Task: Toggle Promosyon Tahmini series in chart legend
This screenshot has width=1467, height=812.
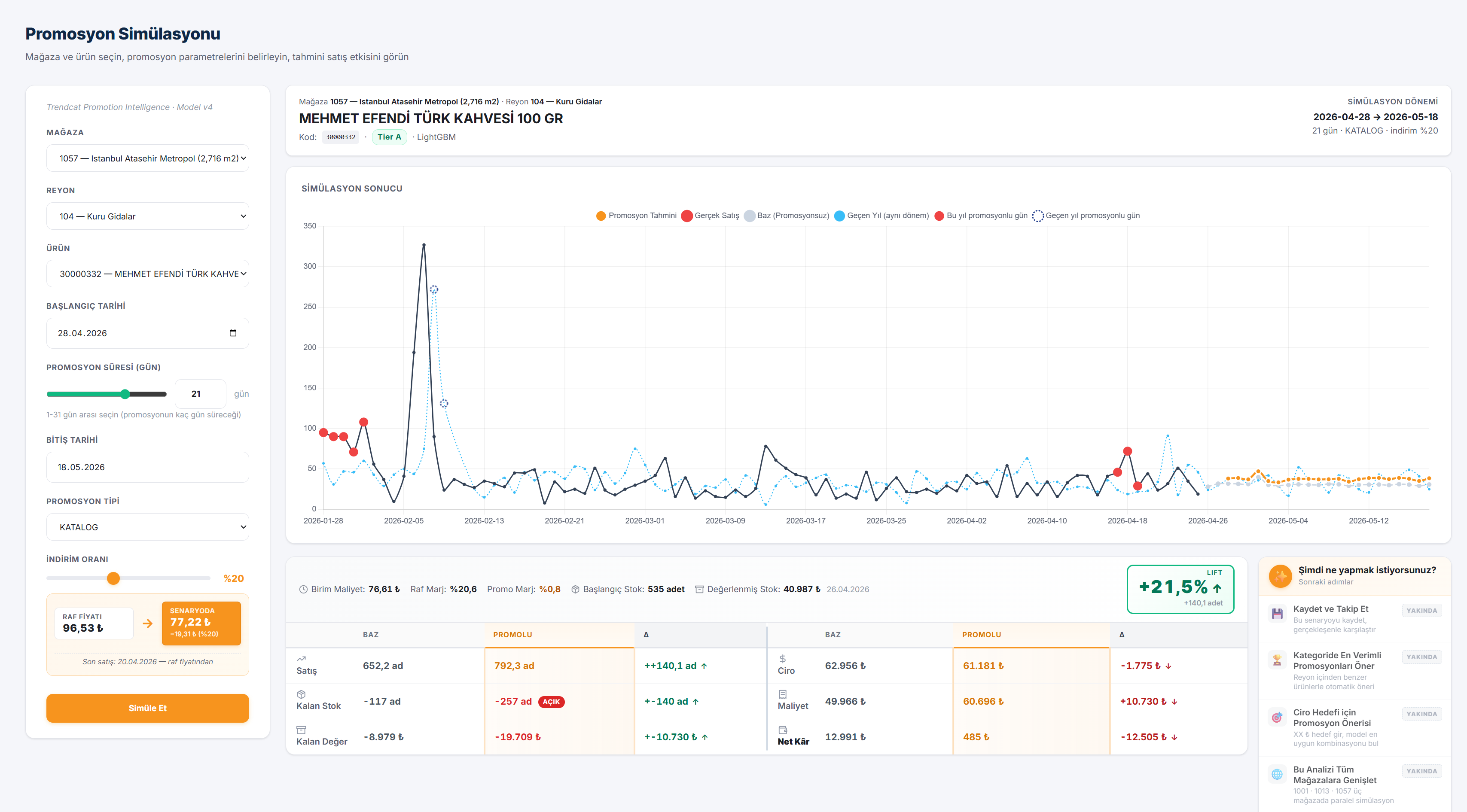Action: click(x=636, y=216)
